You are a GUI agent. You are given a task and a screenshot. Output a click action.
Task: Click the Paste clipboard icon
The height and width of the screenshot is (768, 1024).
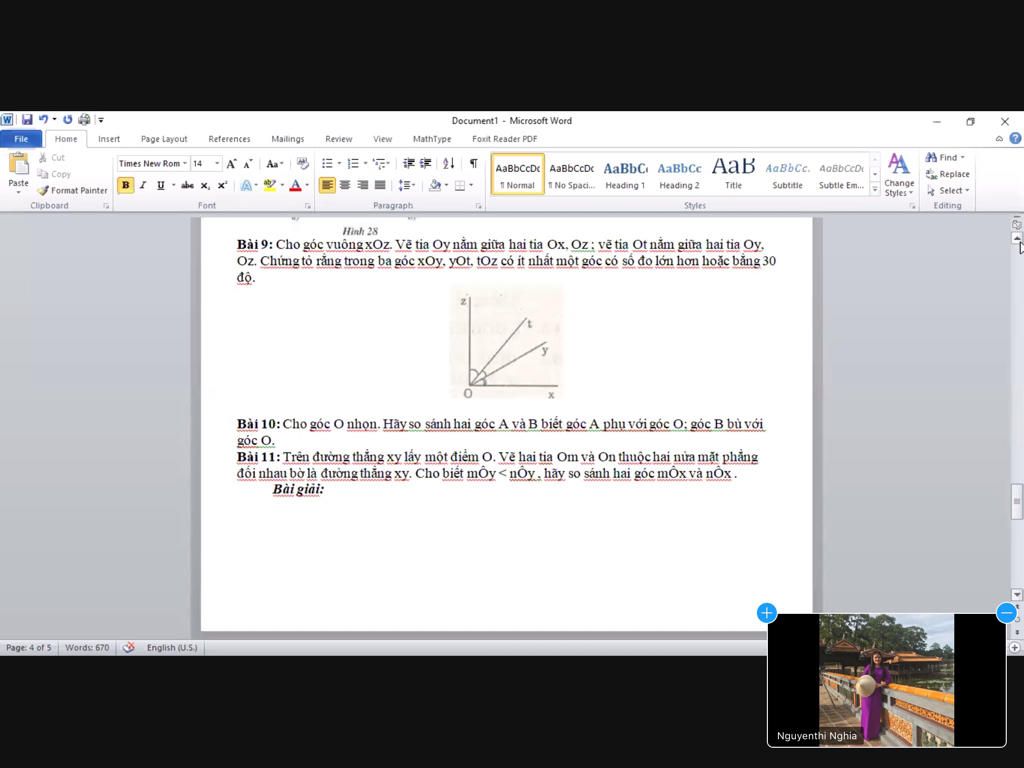coord(18,164)
